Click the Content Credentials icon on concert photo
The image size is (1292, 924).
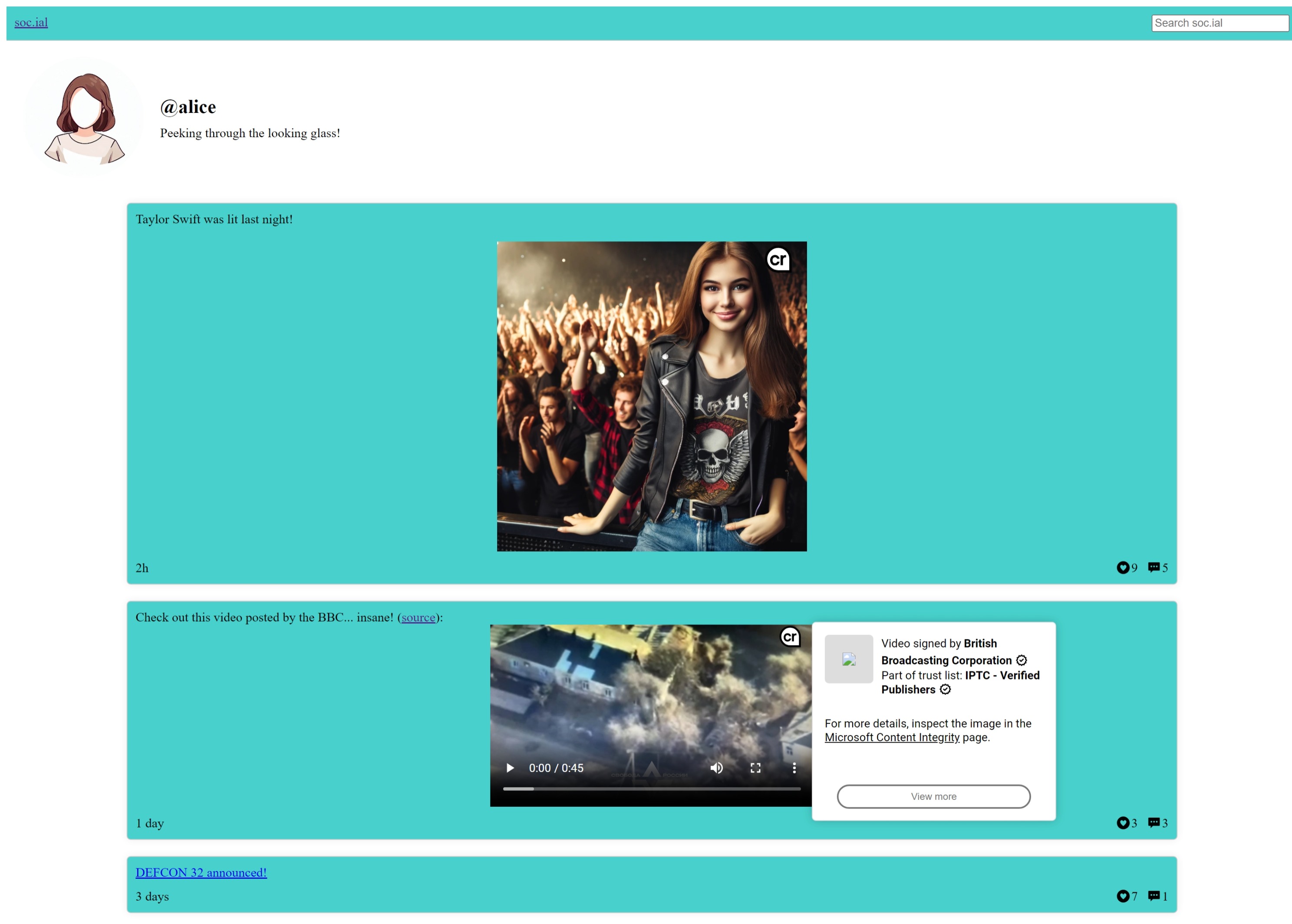click(x=778, y=260)
